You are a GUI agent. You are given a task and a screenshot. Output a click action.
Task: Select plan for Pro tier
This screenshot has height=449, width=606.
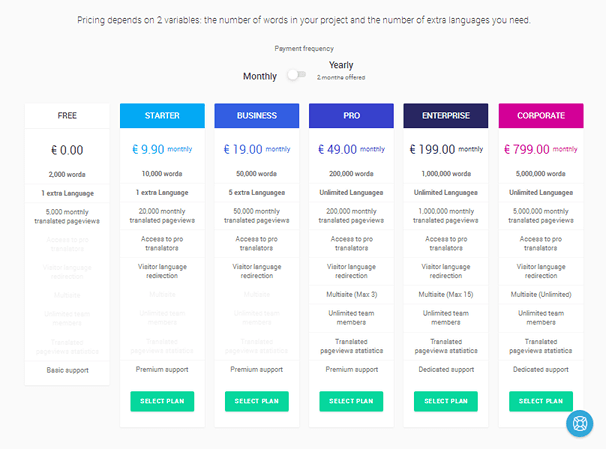(351, 401)
